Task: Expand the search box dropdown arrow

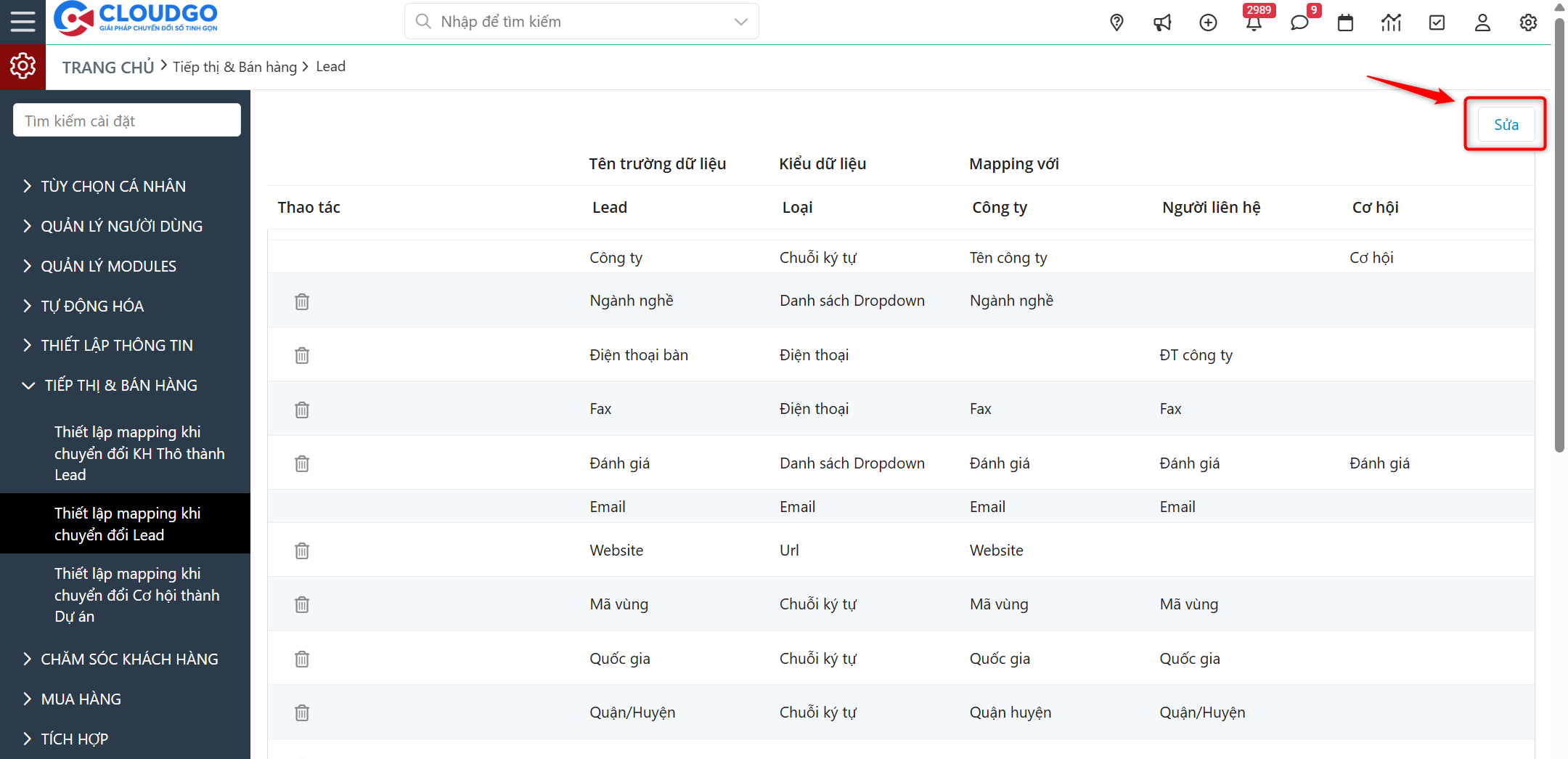Action: coord(740,22)
